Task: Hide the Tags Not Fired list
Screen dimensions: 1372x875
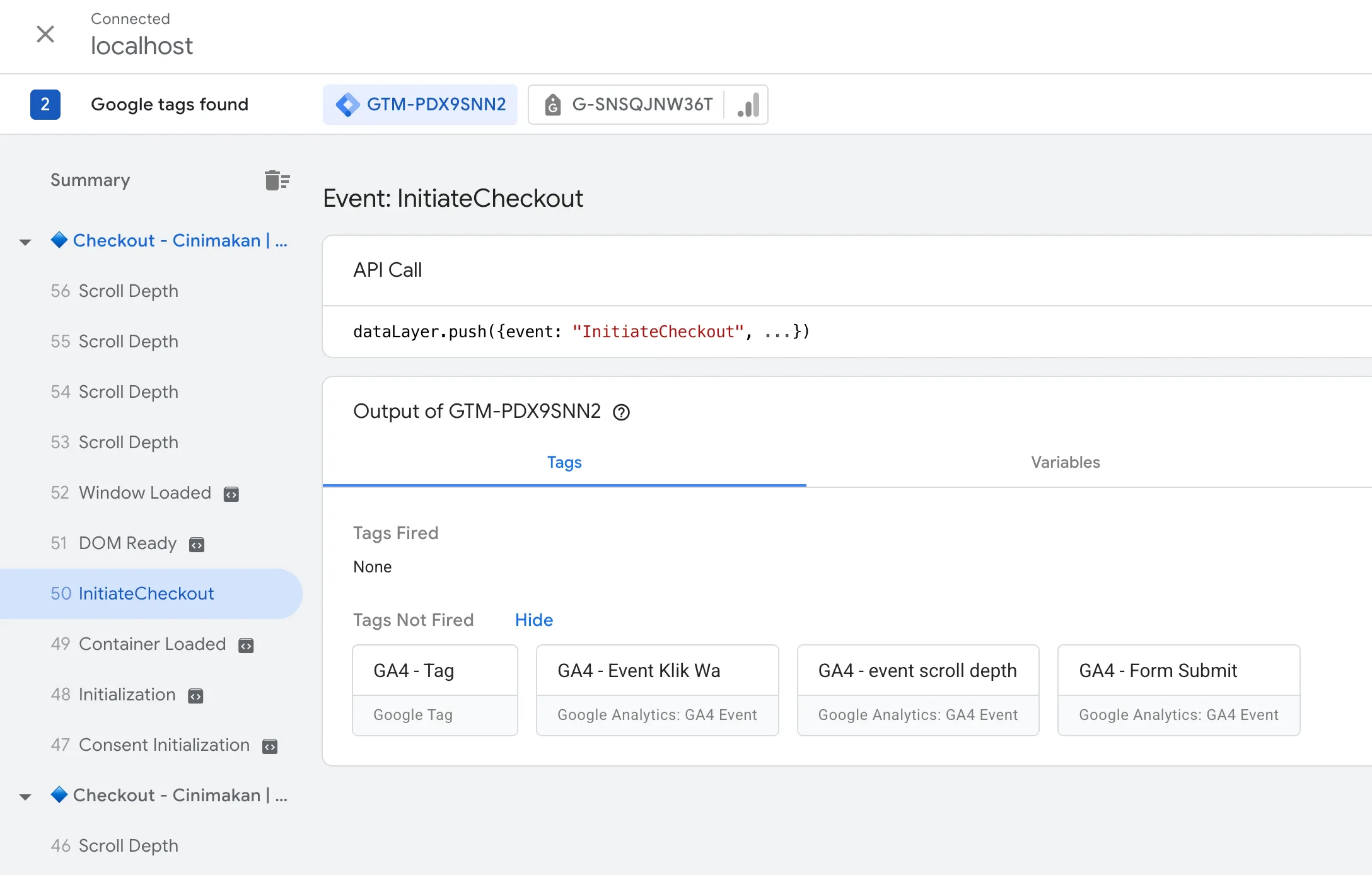Action: [x=533, y=620]
